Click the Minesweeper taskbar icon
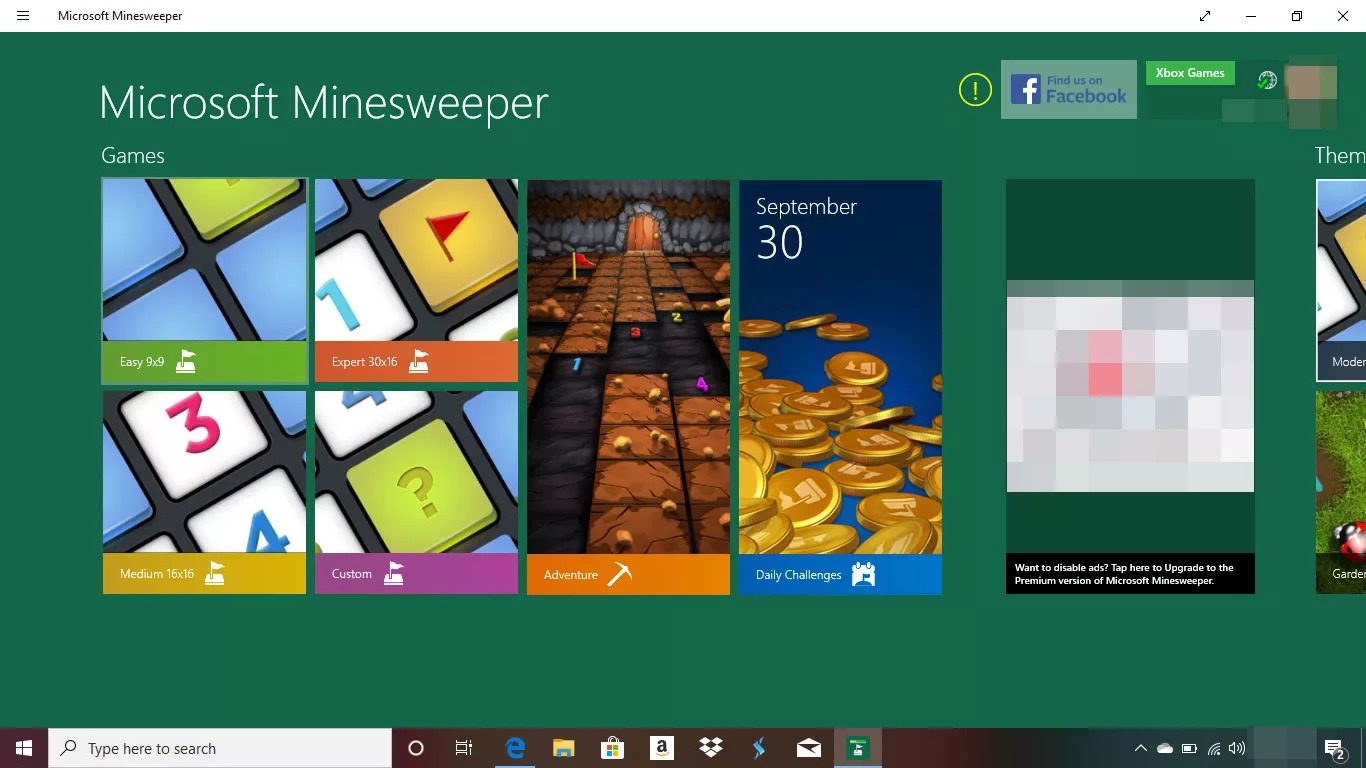Image resolution: width=1366 pixels, height=768 pixels. 858,748
